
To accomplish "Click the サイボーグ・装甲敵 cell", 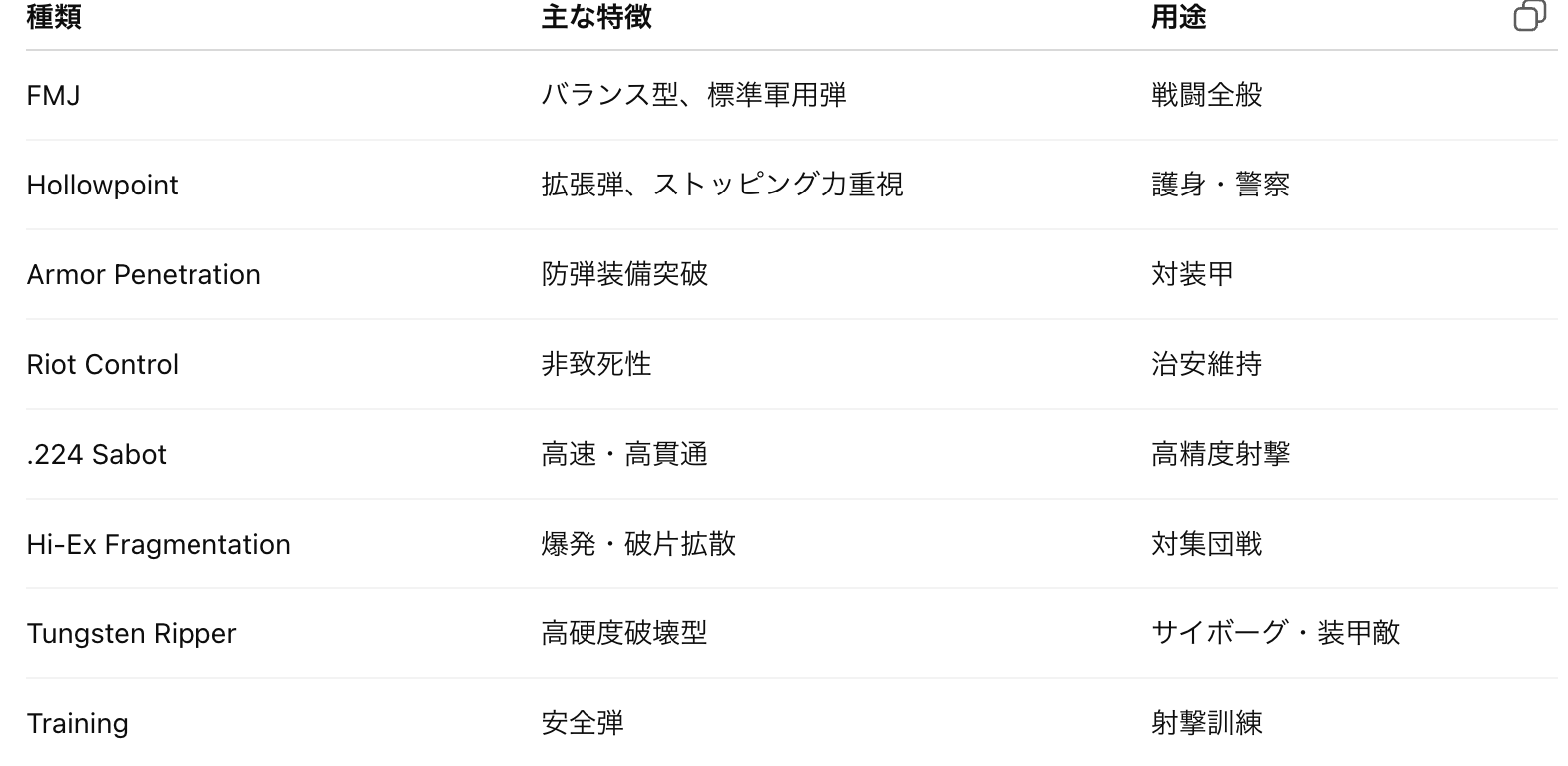I will [1275, 634].
